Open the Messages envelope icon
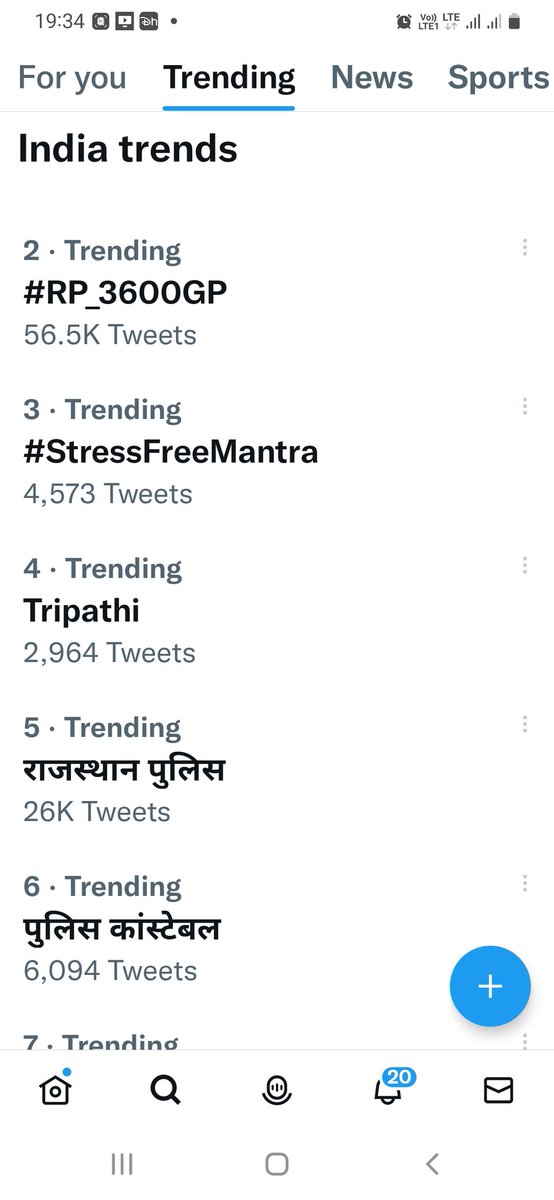The height and width of the screenshot is (1200, 554). click(x=498, y=1091)
